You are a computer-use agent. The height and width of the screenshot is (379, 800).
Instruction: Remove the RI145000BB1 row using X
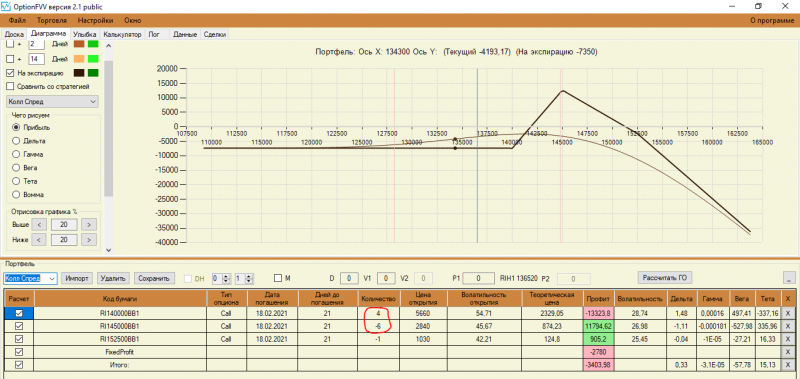tap(788, 326)
